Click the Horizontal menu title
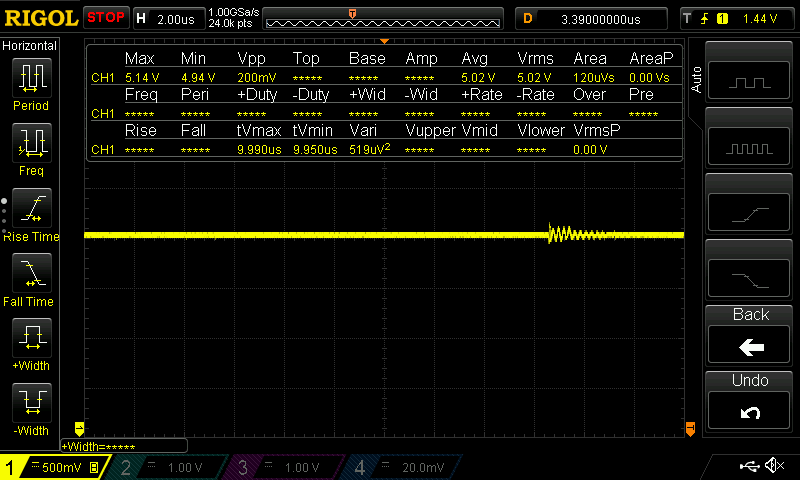 29,46
